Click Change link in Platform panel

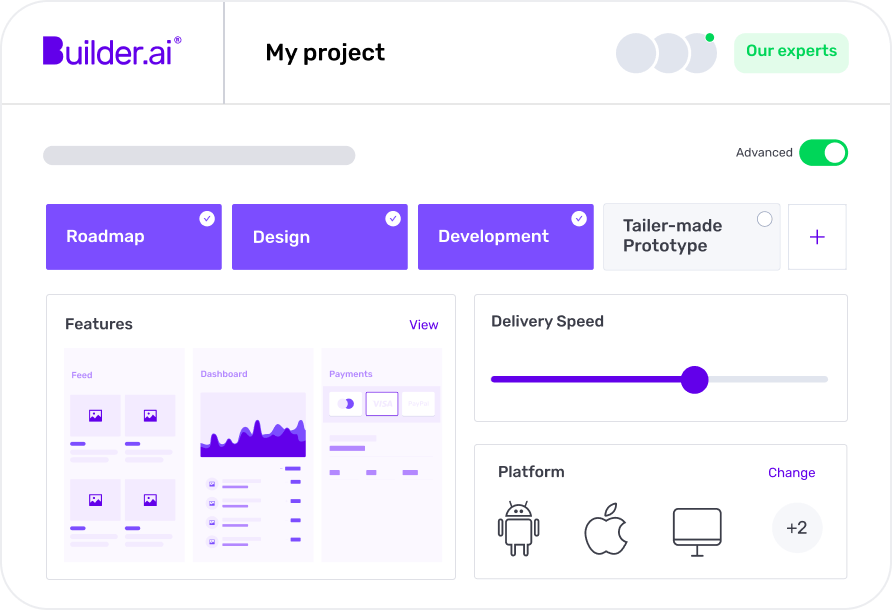tap(791, 473)
